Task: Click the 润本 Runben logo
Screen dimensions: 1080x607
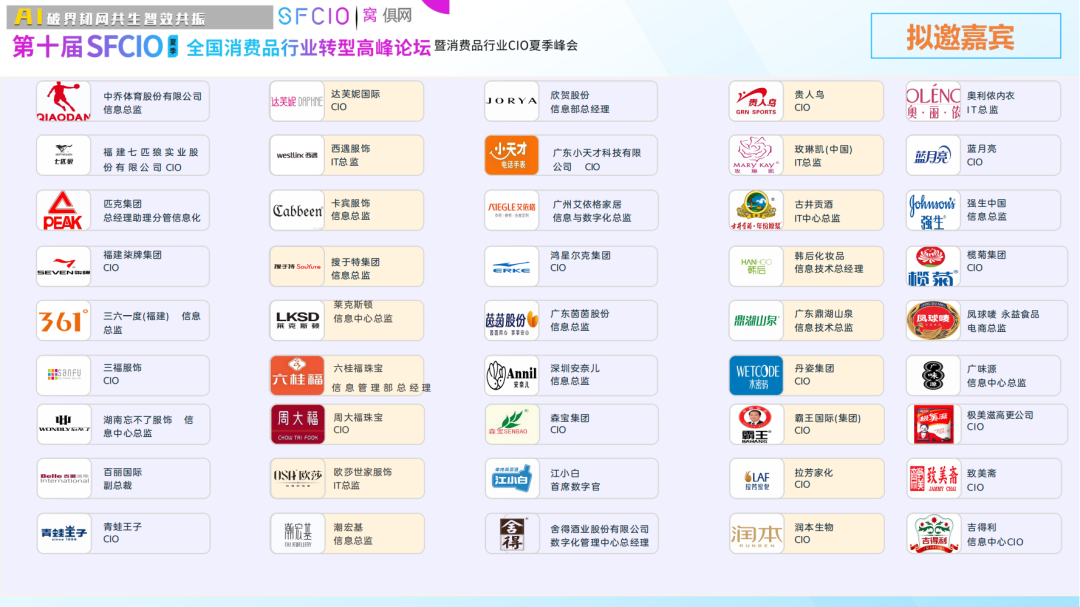Action: tap(756, 533)
